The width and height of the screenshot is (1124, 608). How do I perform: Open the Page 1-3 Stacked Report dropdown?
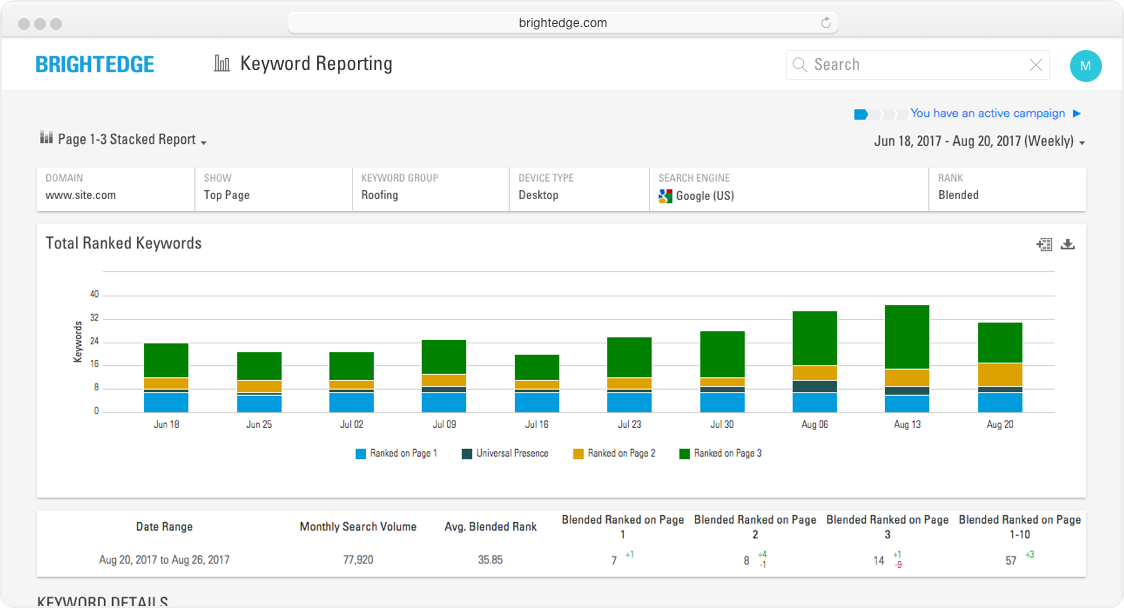(123, 140)
